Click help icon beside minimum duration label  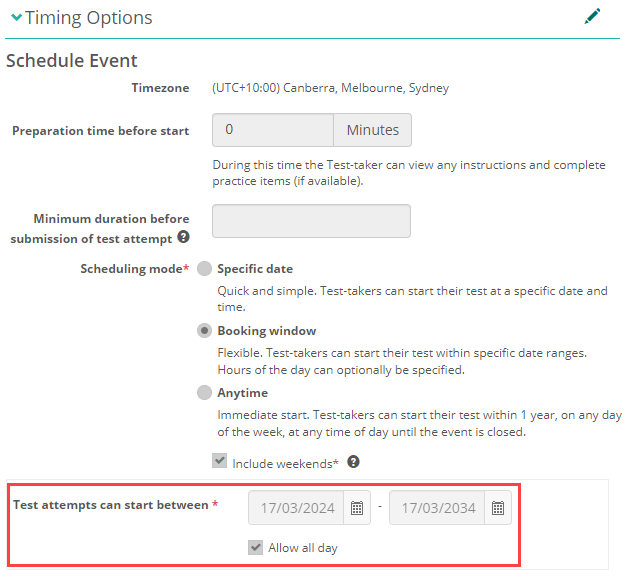click(x=183, y=238)
